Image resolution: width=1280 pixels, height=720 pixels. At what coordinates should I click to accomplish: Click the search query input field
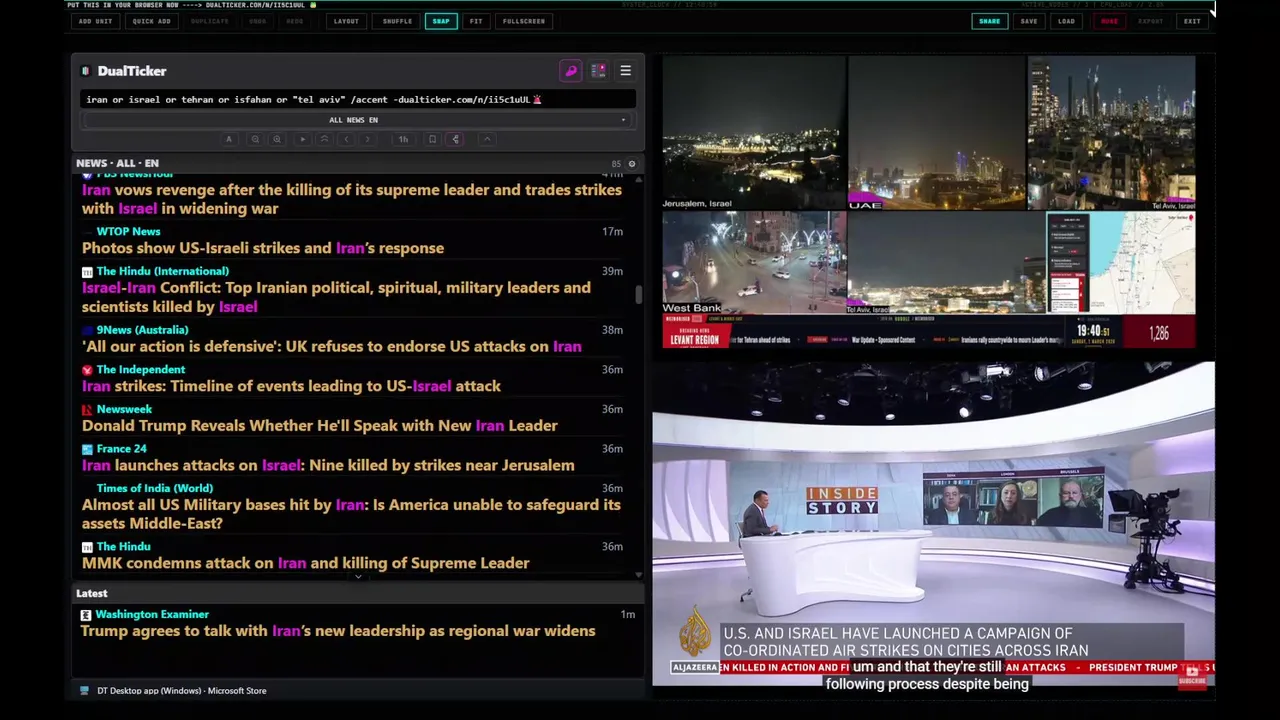coord(357,99)
